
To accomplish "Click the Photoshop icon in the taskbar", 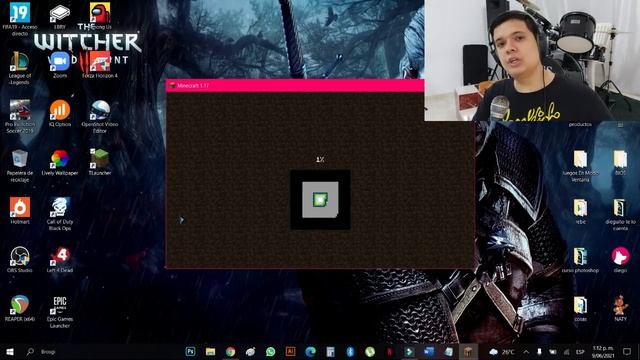I will pyautogui.click(x=190, y=351).
